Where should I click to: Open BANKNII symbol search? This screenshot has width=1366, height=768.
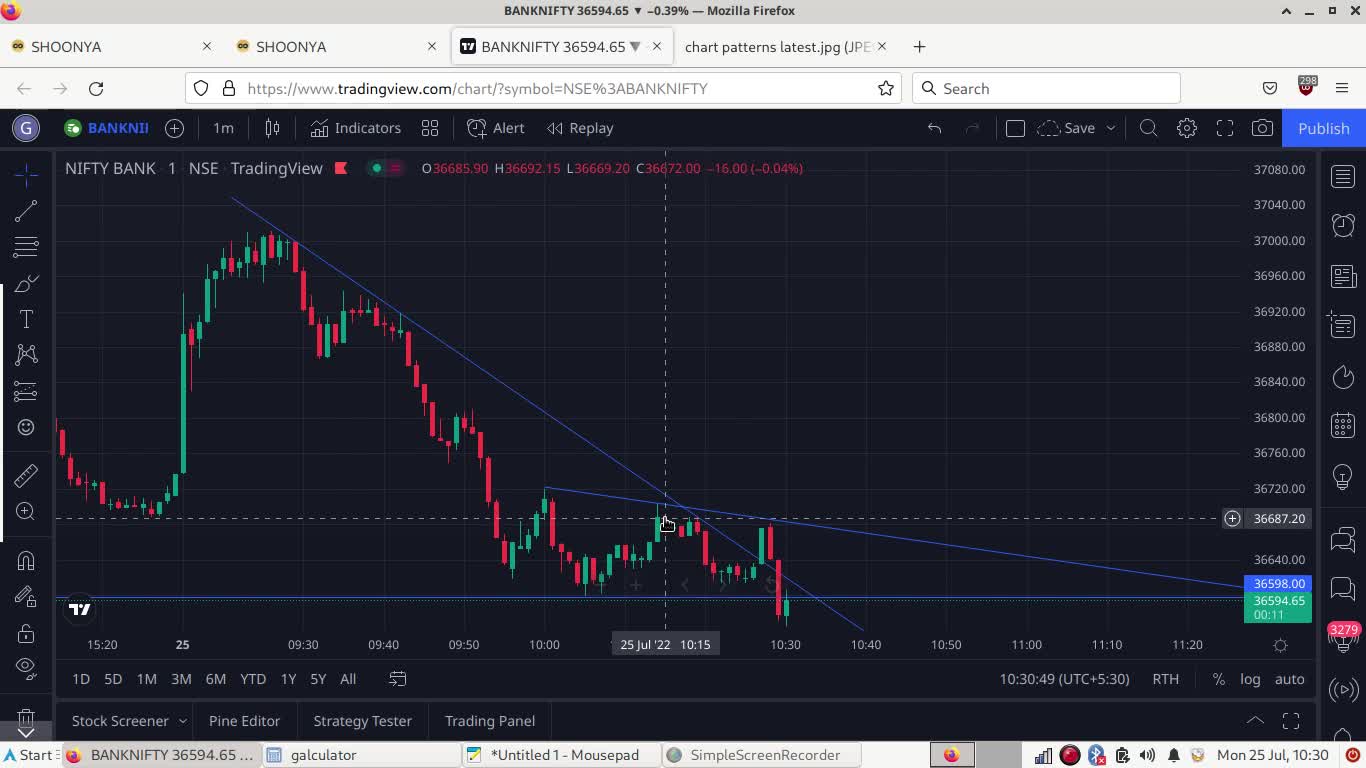pos(106,128)
